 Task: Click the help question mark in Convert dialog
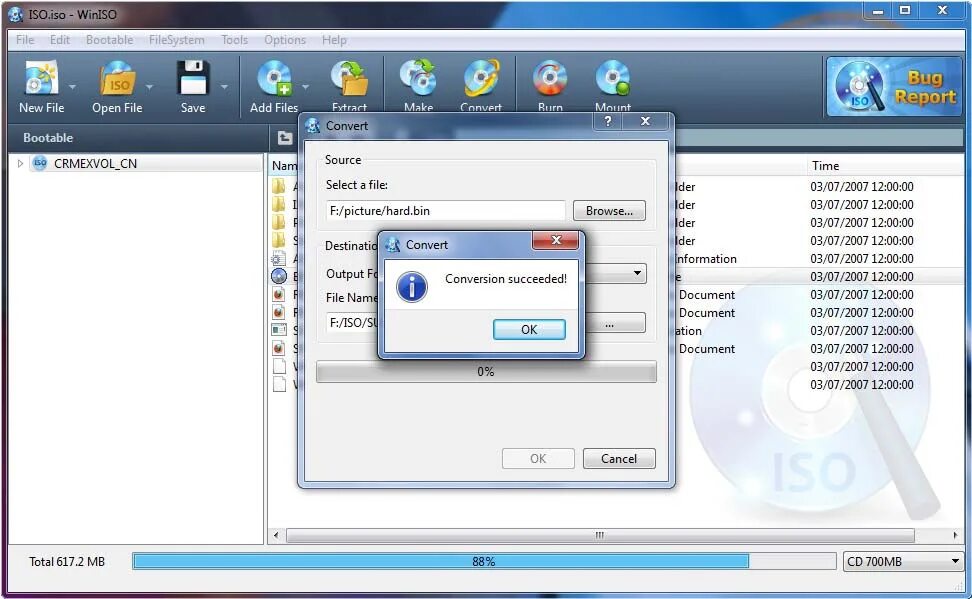click(608, 122)
